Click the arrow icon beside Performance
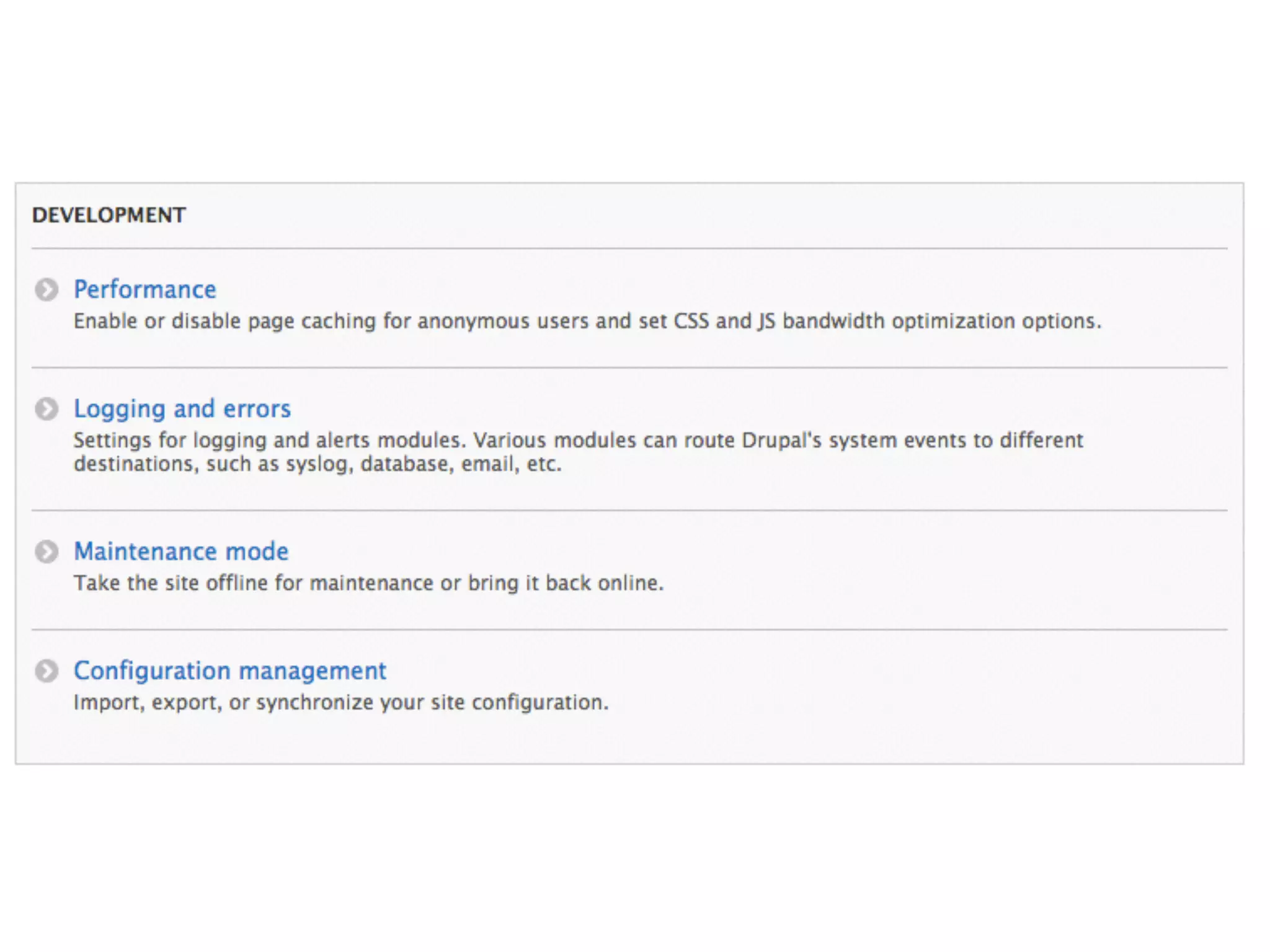The image size is (1270, 952). coord(47,289)
